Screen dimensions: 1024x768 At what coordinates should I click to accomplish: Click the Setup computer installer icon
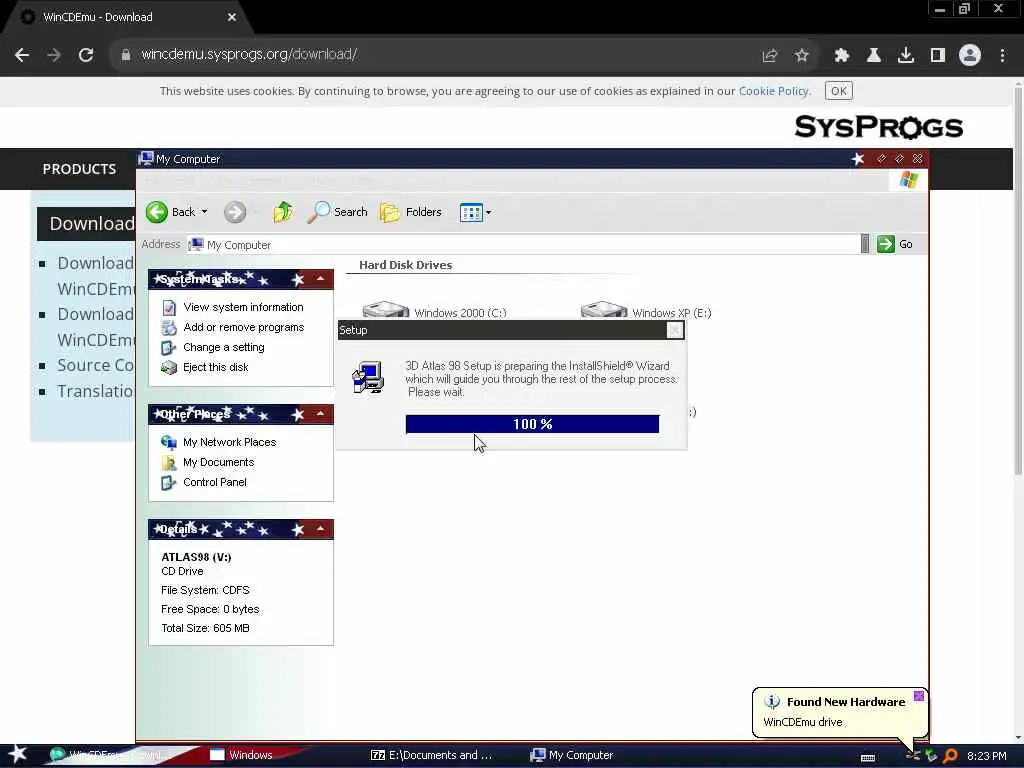(368, 377)
